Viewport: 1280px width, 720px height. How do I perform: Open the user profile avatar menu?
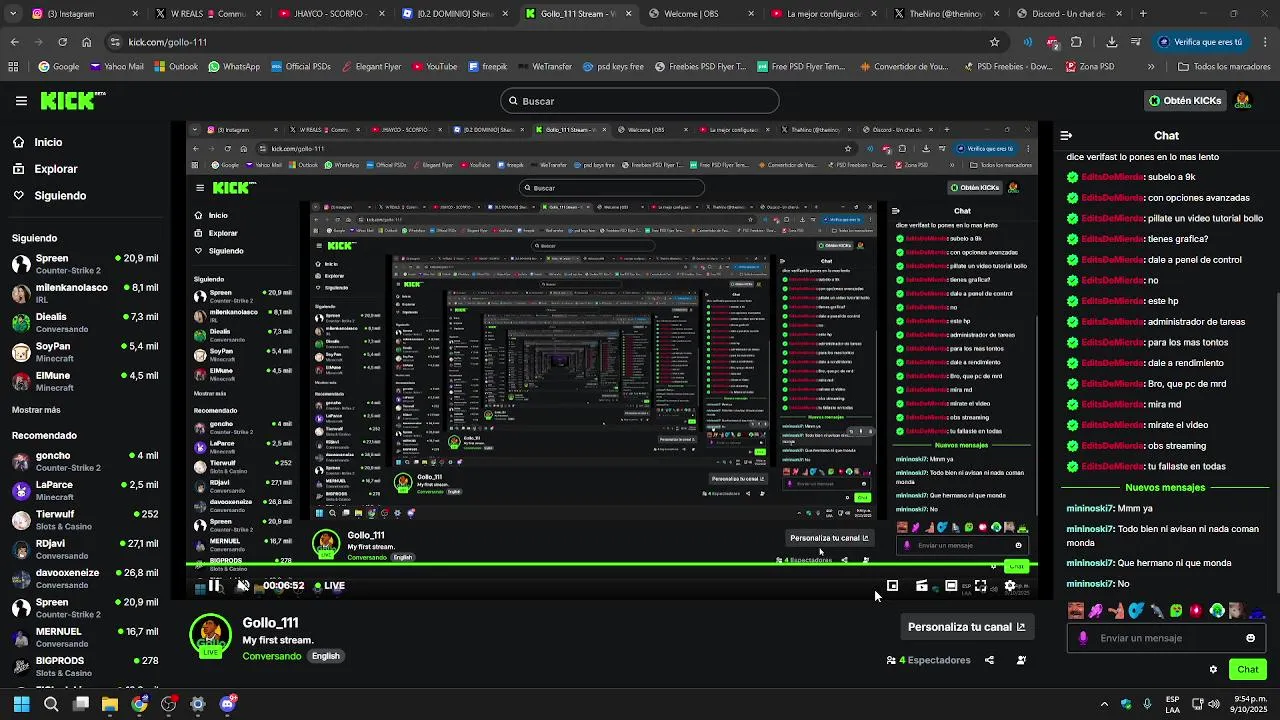[1243, 101]
